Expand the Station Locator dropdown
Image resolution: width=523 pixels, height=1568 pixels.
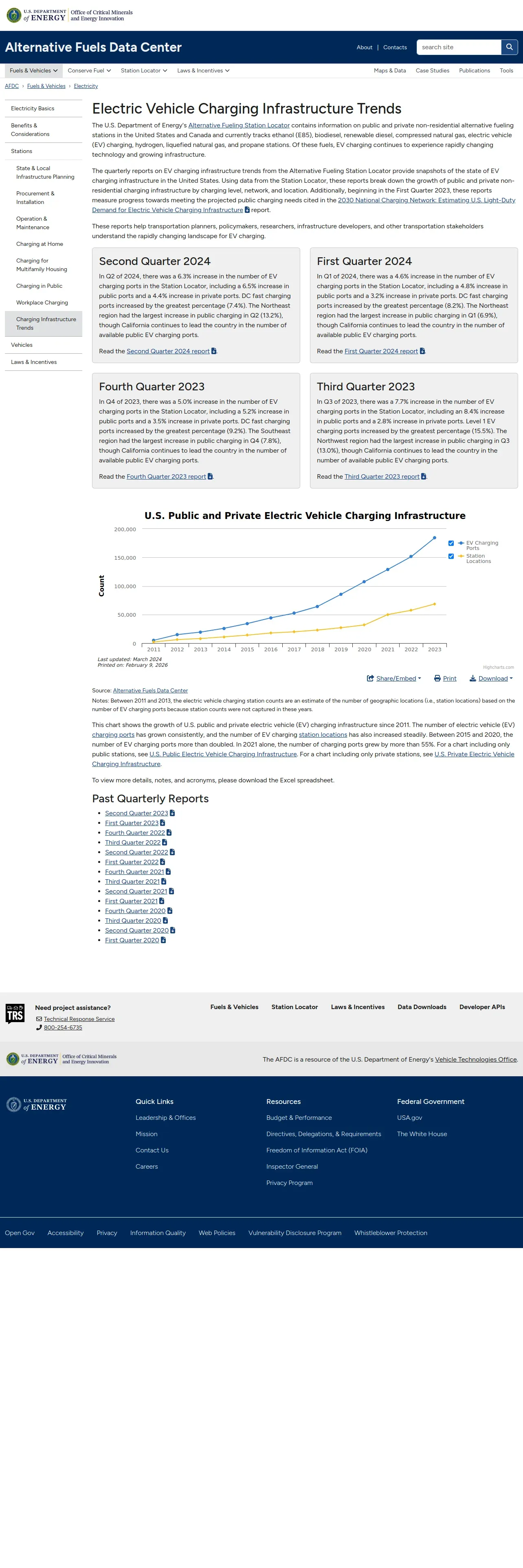pos(144,70)
